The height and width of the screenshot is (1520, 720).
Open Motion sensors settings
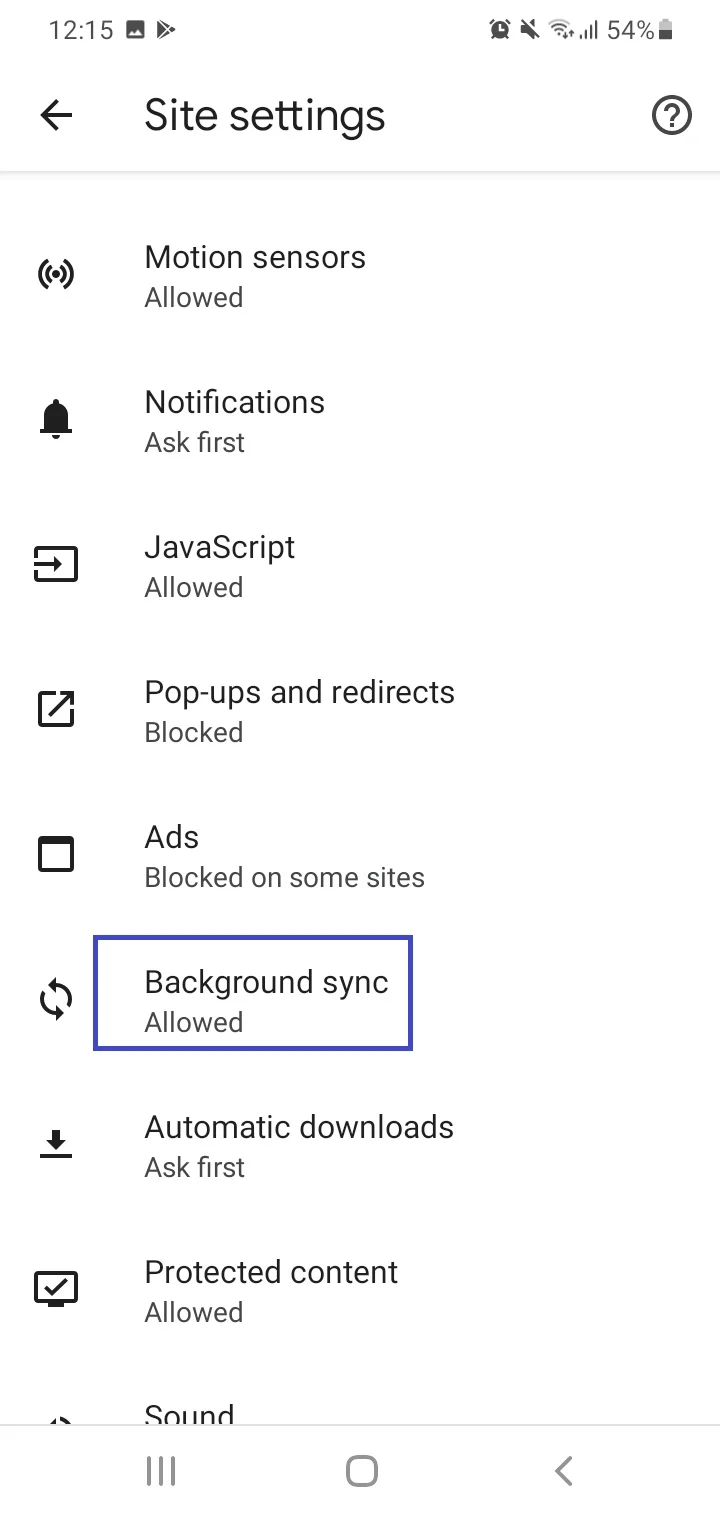click(x=360, y=275)
